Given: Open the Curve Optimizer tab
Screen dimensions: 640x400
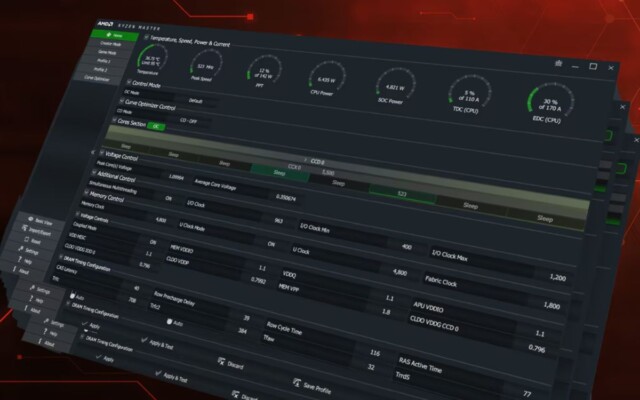Looking at the screenshot, I should pyautogui.click(x=97, y=78).
